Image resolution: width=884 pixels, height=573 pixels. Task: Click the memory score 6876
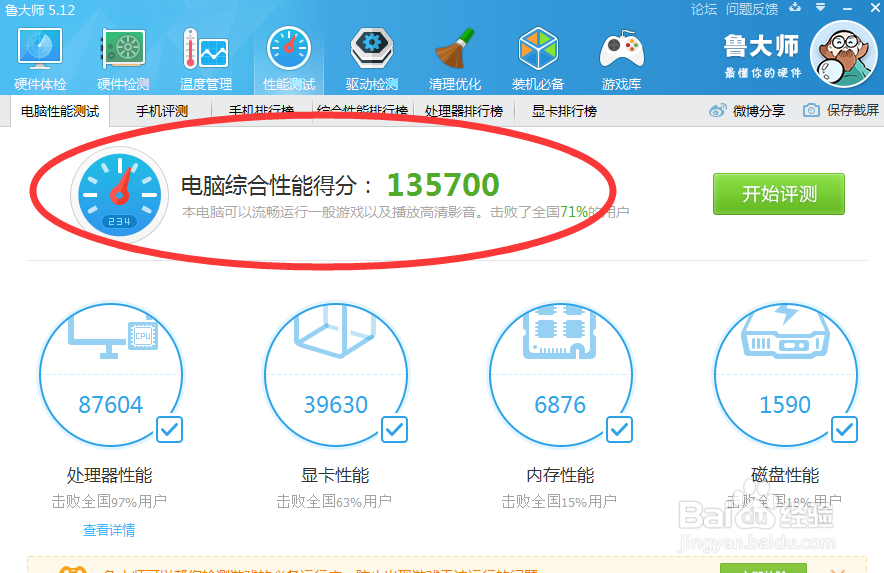tap(560, 404)
